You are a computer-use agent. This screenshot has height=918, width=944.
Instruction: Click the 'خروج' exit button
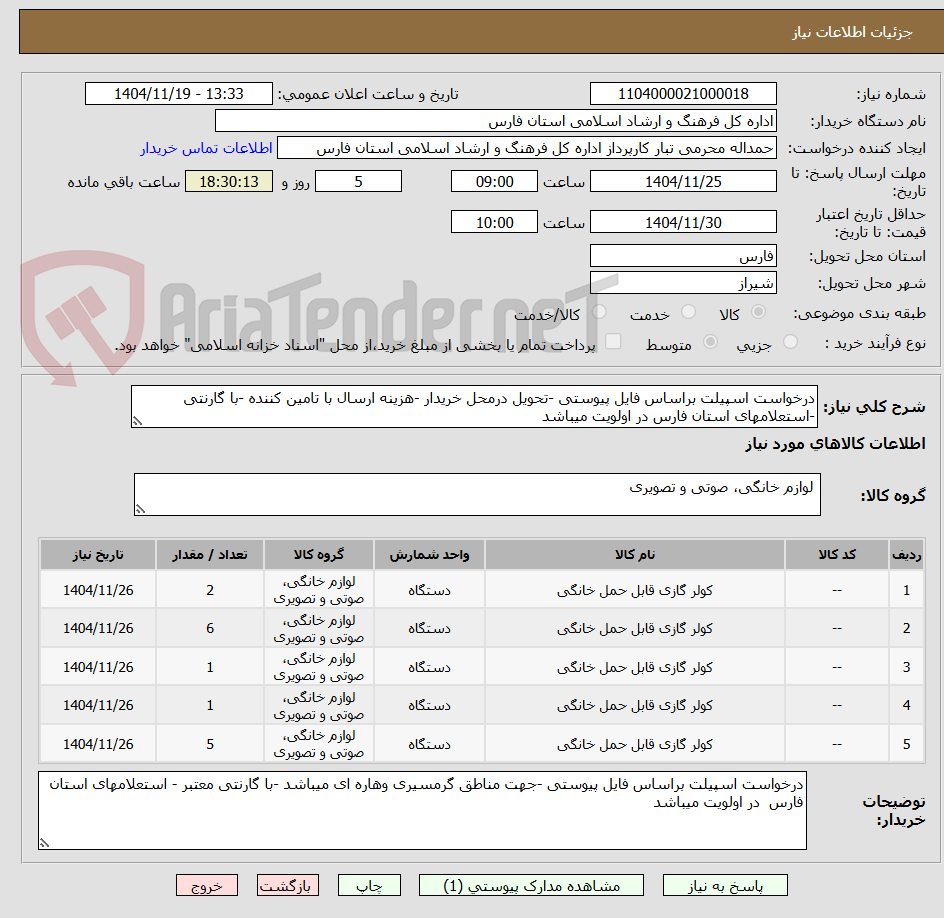point(206,885)
